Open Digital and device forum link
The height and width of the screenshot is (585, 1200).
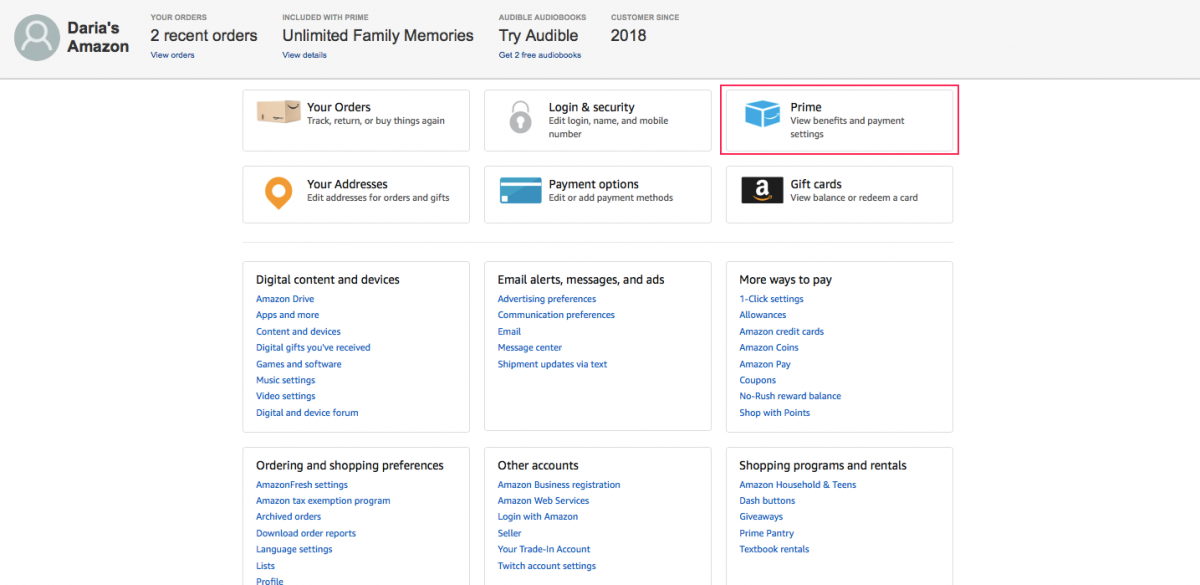click(307, 412)
